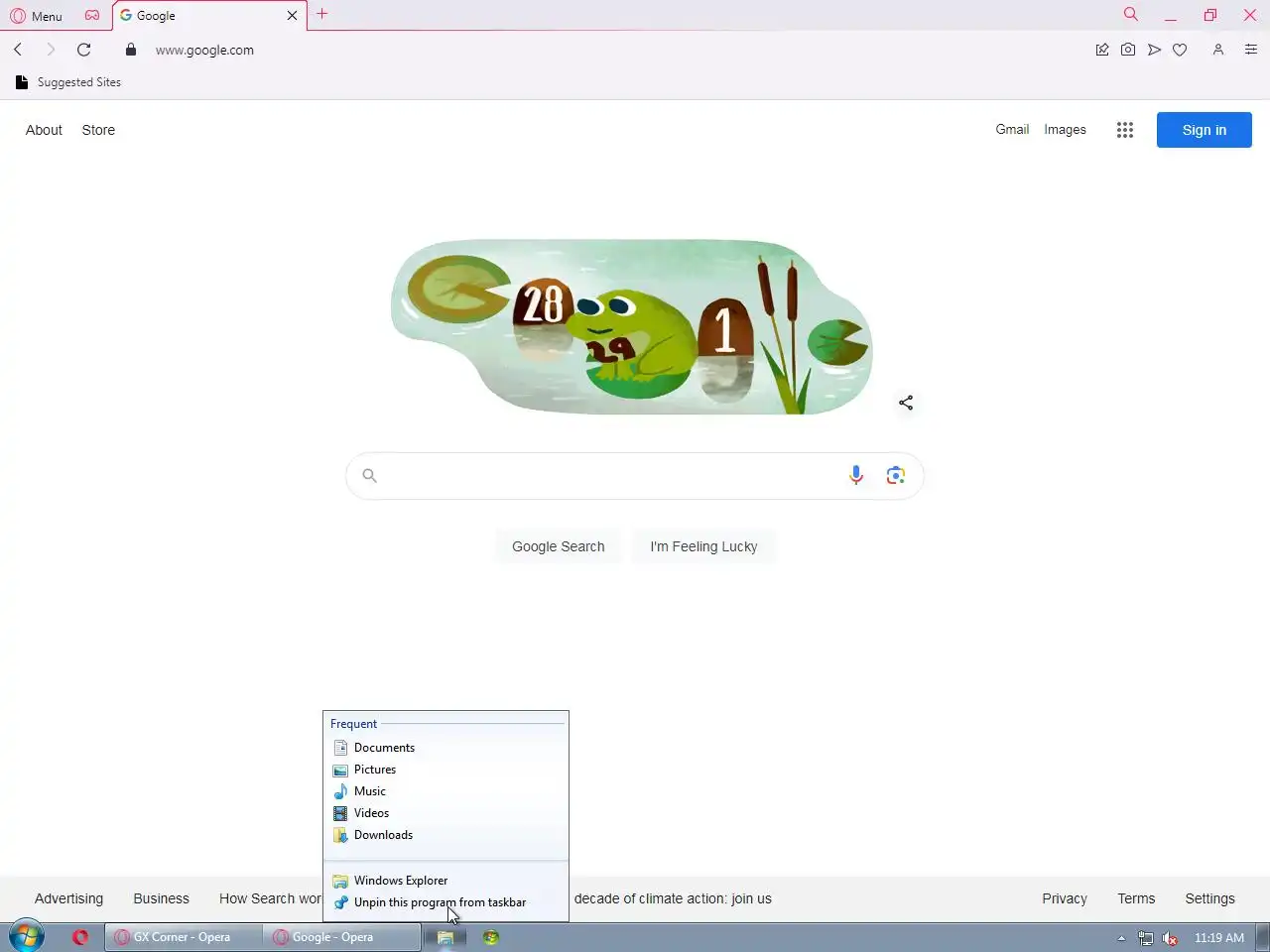
Task: Go forward with the forward arrow
Action: pos(51,50)
